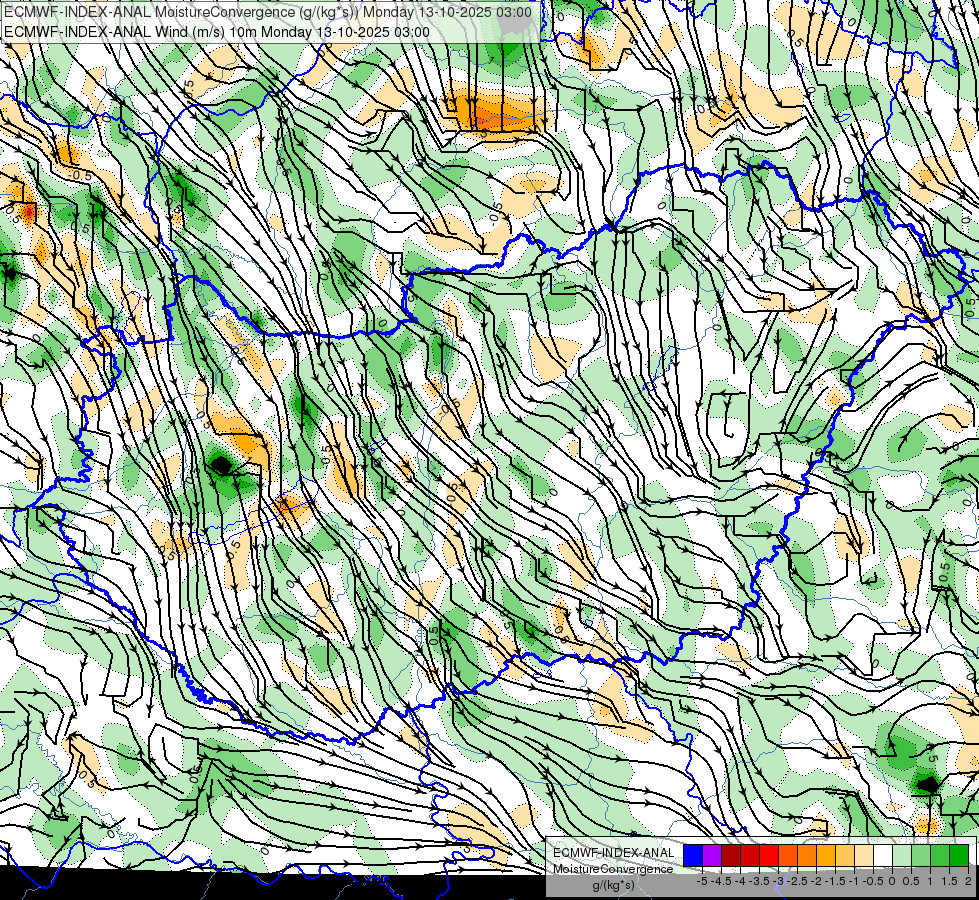Click the white legend swatch near 0
Image resolution: width=979 pixels, height=900 pixels.
click(883, 855)
